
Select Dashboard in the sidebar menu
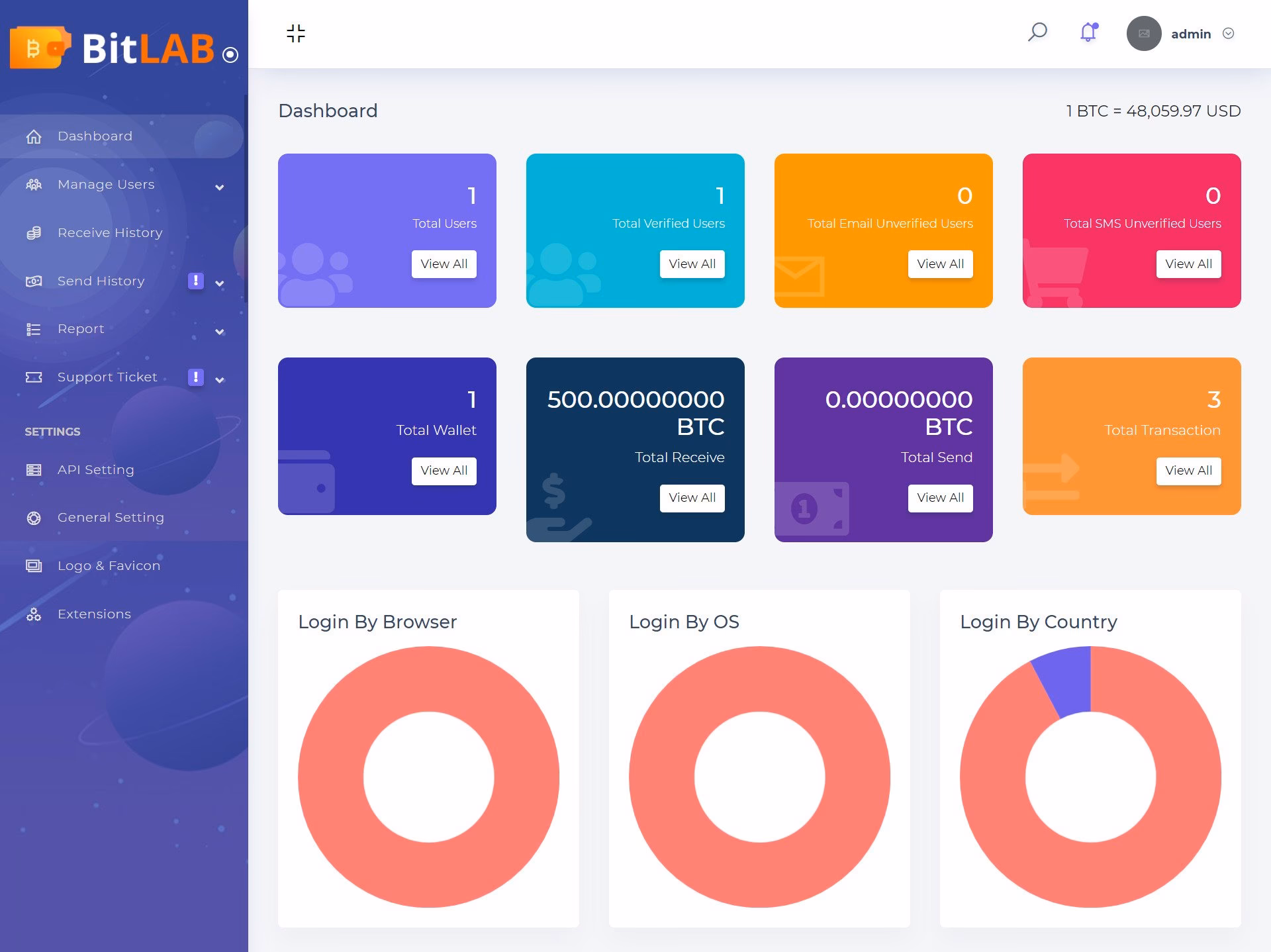[95, 136]
